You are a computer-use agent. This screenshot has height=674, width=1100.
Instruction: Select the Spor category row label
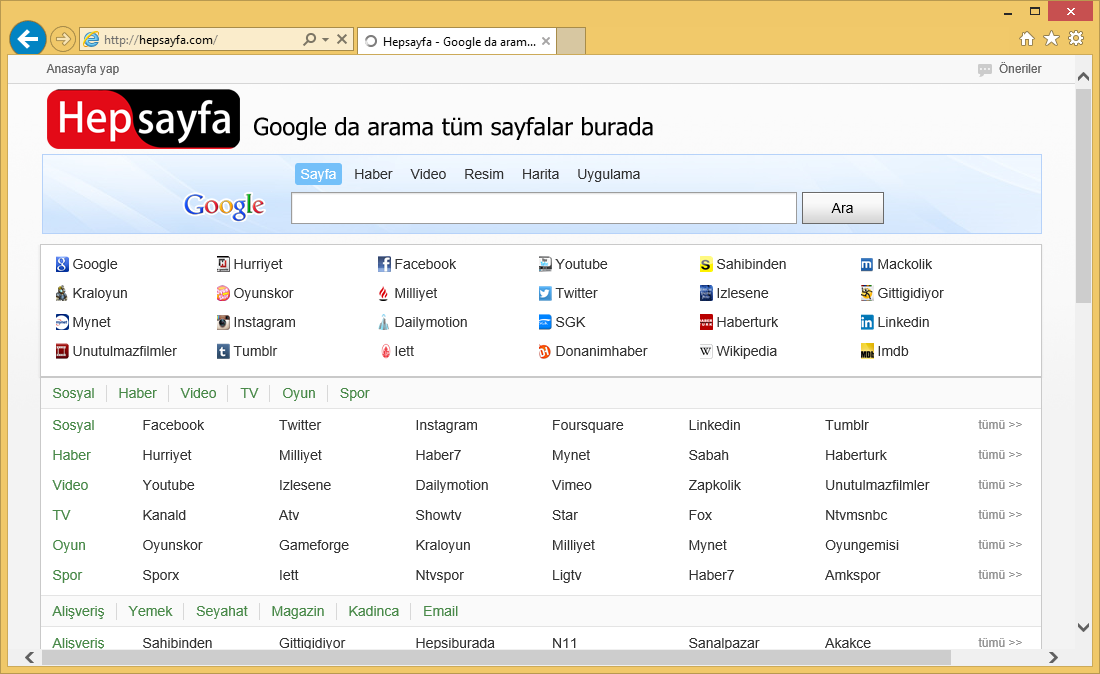click(67, 574)
